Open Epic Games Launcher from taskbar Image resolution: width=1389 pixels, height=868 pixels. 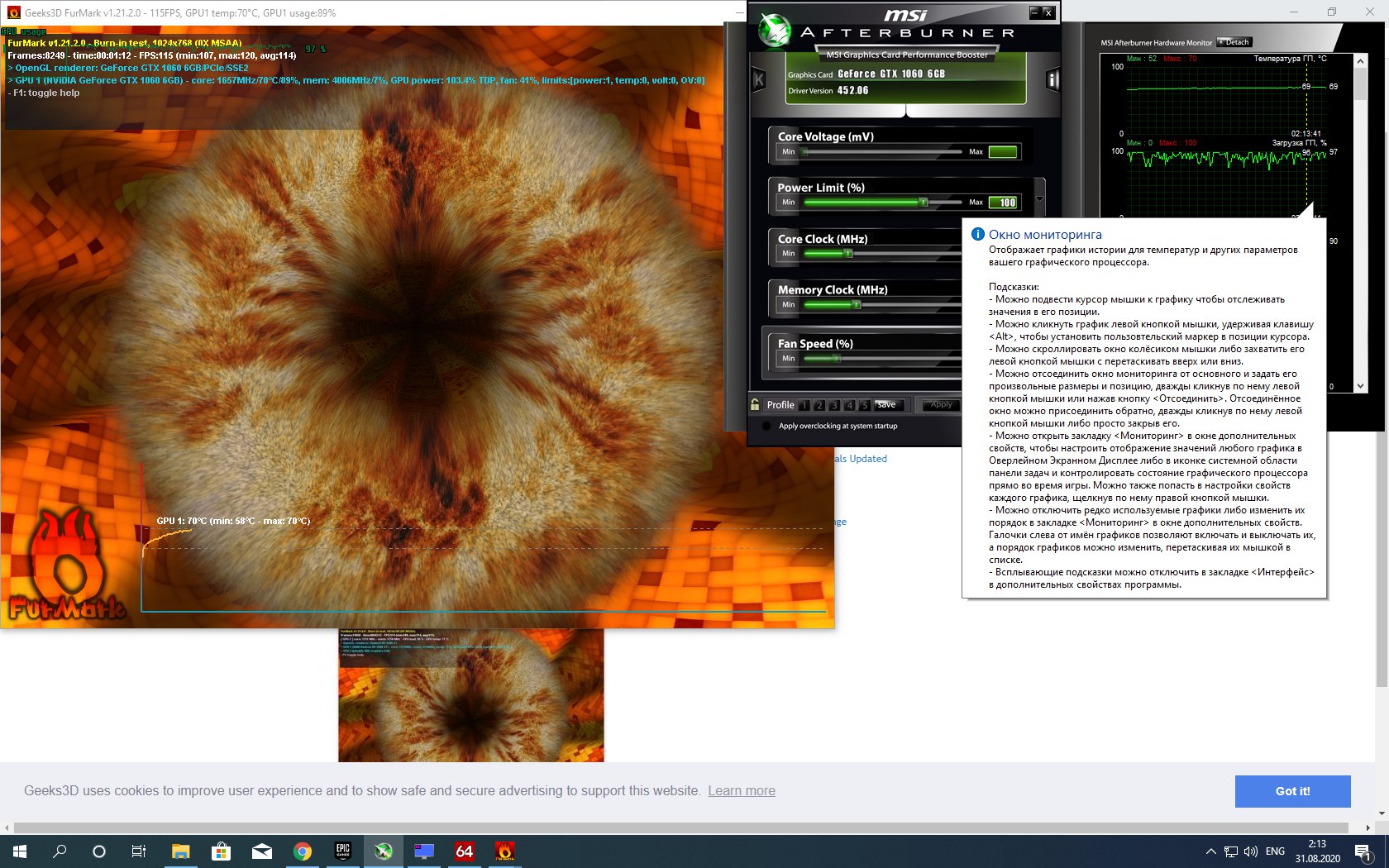click(x=342, y=851)
